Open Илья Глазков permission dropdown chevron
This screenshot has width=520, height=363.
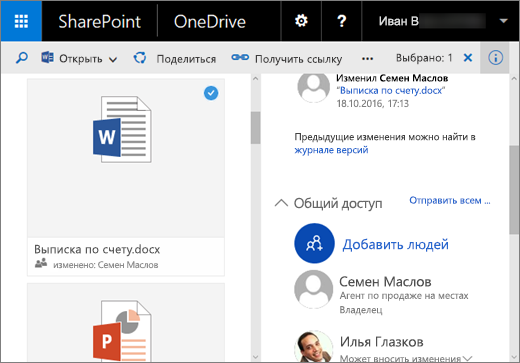(x=468, y=359)
